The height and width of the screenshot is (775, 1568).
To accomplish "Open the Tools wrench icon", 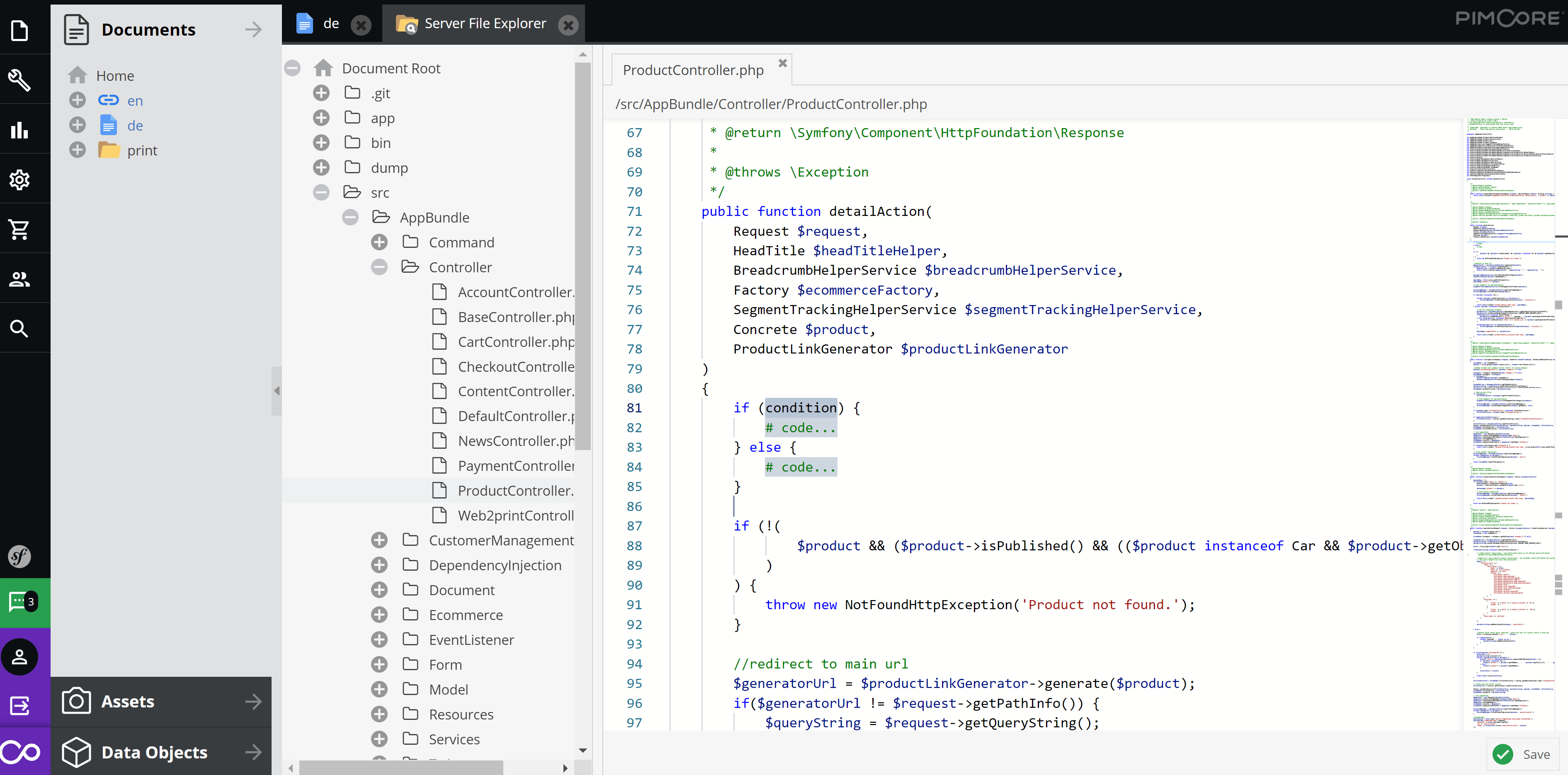I will (x=19, y=80).
